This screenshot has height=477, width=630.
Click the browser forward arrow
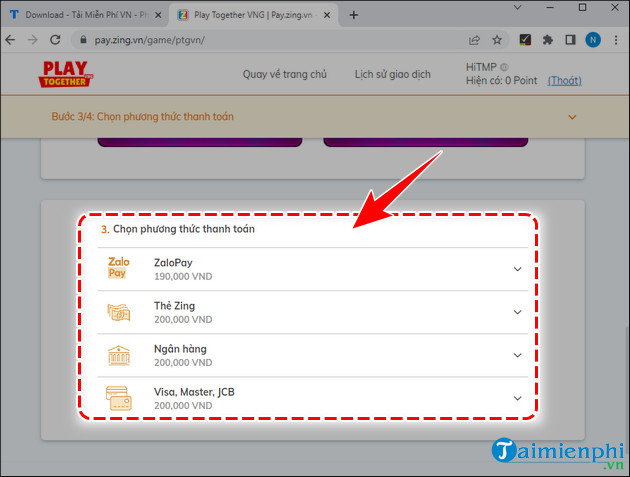point(33,40)
